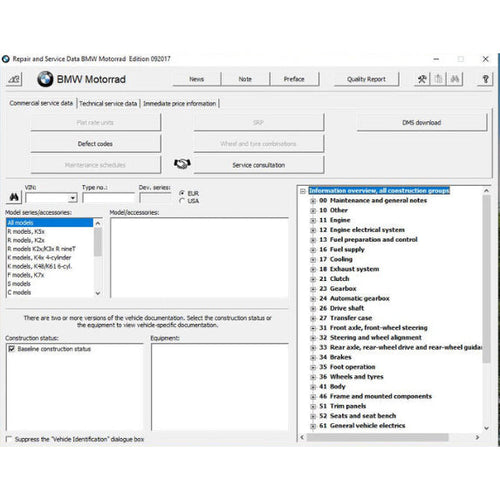
Task: Select 46 Frame and mounted components item
Action: (x=375, y=396)
